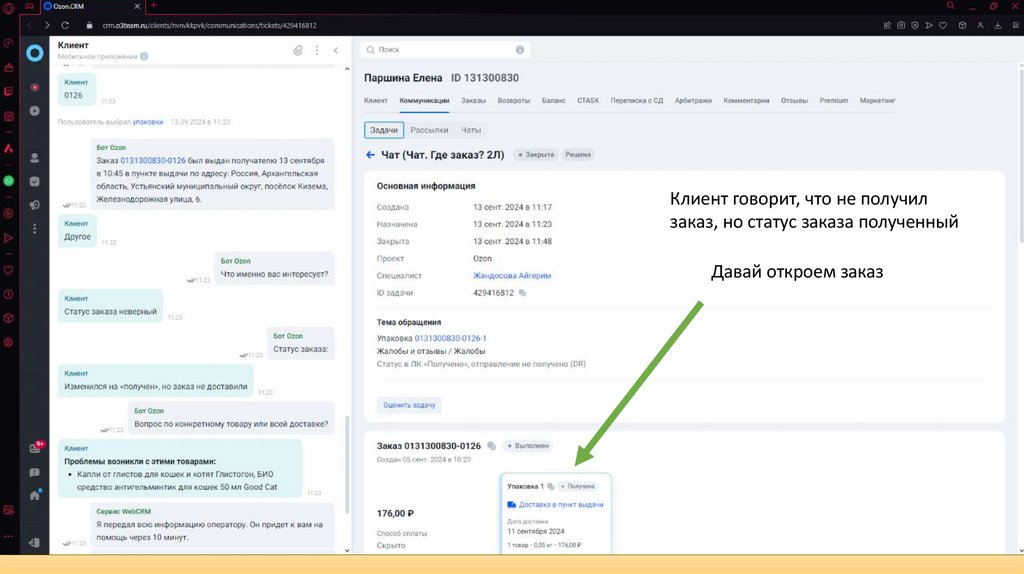Click the info icon beside Мобильное приложение
This screenshot has height=574, width=1024.
coord(144,57)
